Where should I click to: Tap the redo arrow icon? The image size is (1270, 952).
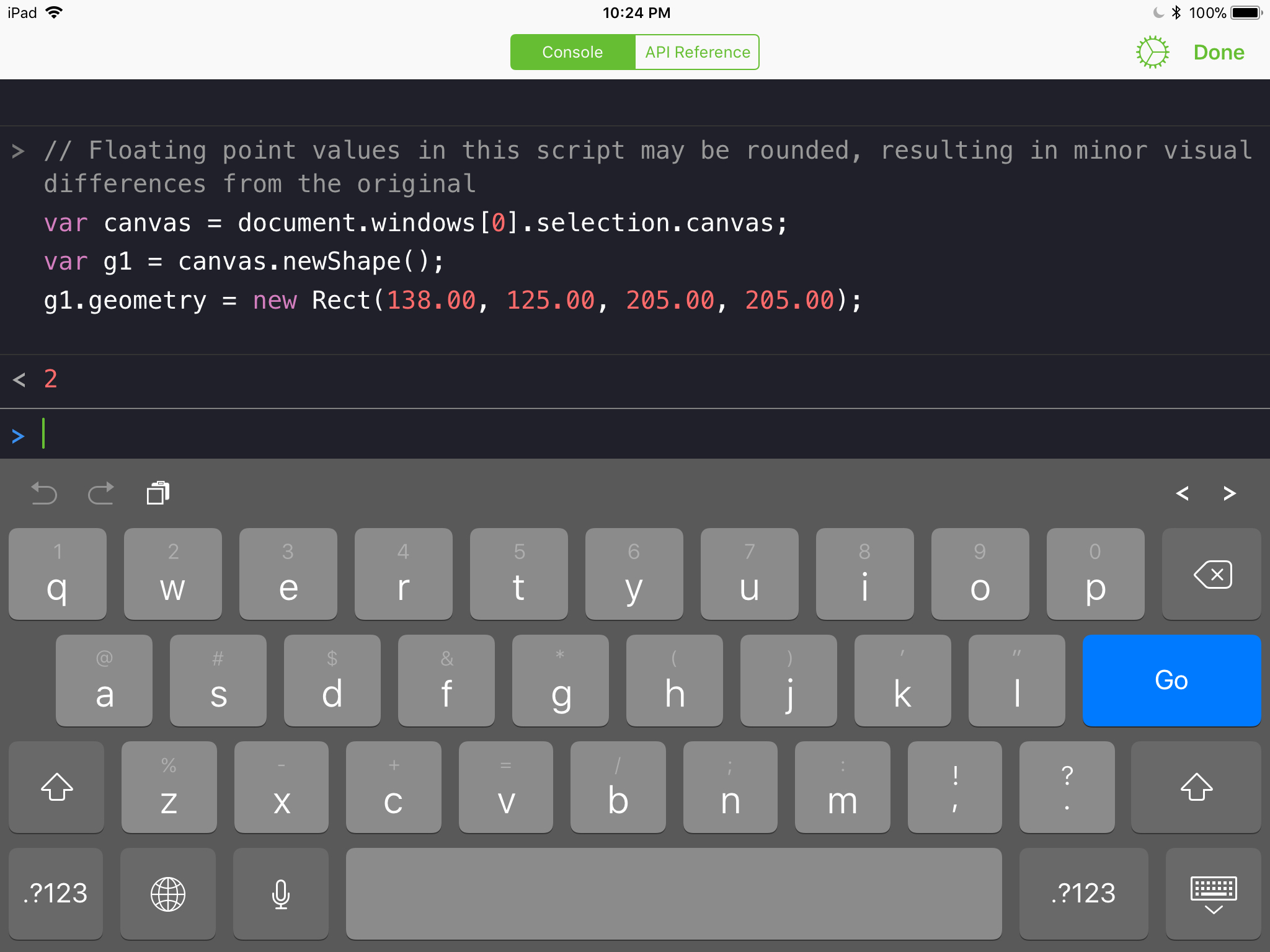pyautogui.click(x=100, y=493)
